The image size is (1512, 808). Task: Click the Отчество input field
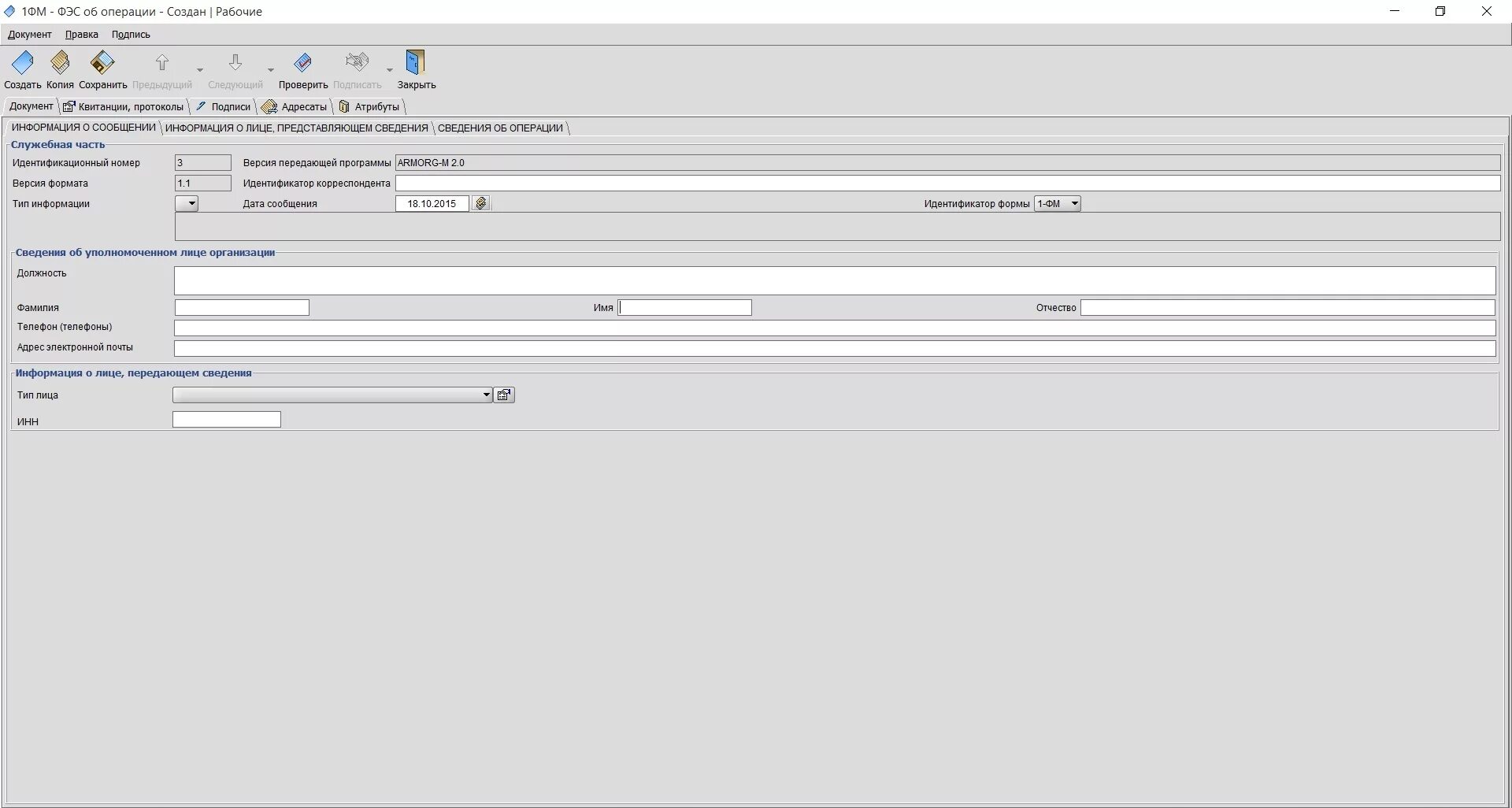tap(1288, 307)
